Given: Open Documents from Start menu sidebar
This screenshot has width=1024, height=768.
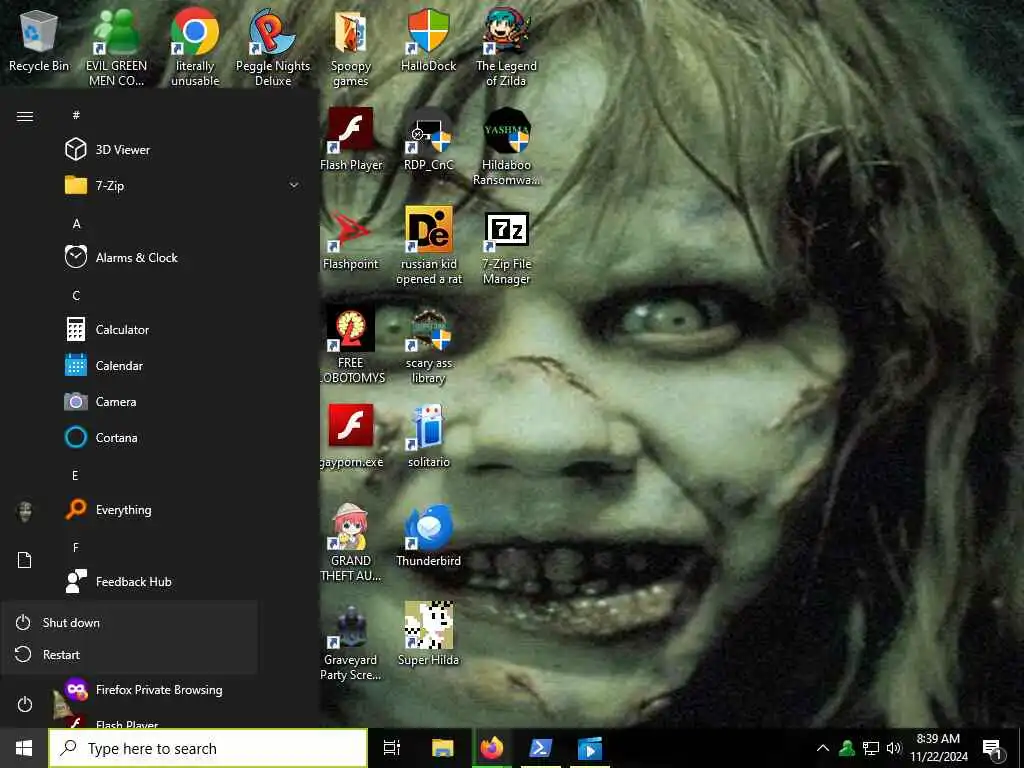Looking at the screenshot, I should click(25, 560).
